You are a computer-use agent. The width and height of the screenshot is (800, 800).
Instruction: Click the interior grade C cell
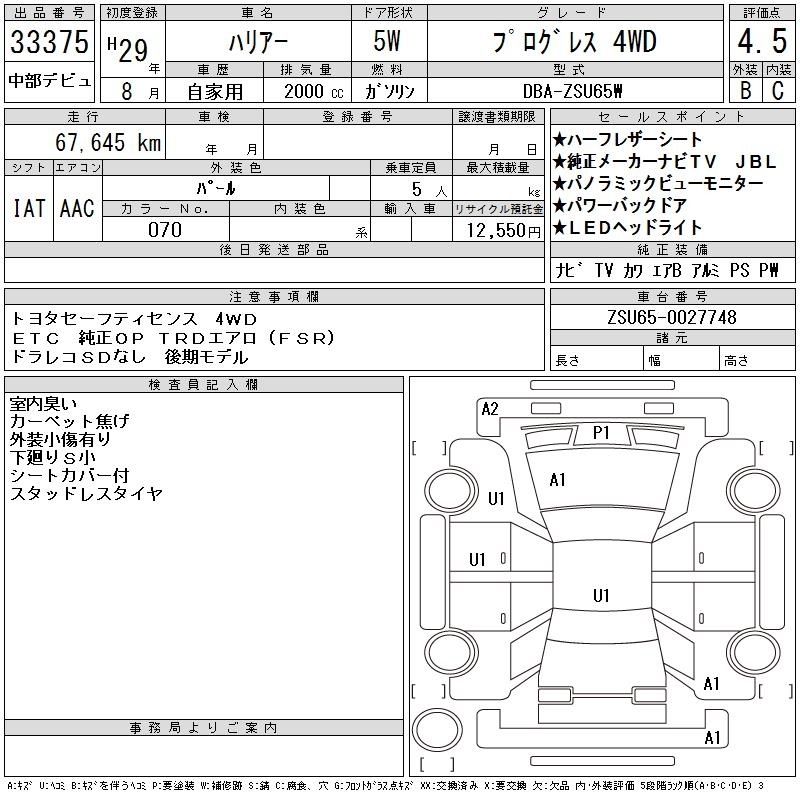pyautogui.click(x=778, y=90)
